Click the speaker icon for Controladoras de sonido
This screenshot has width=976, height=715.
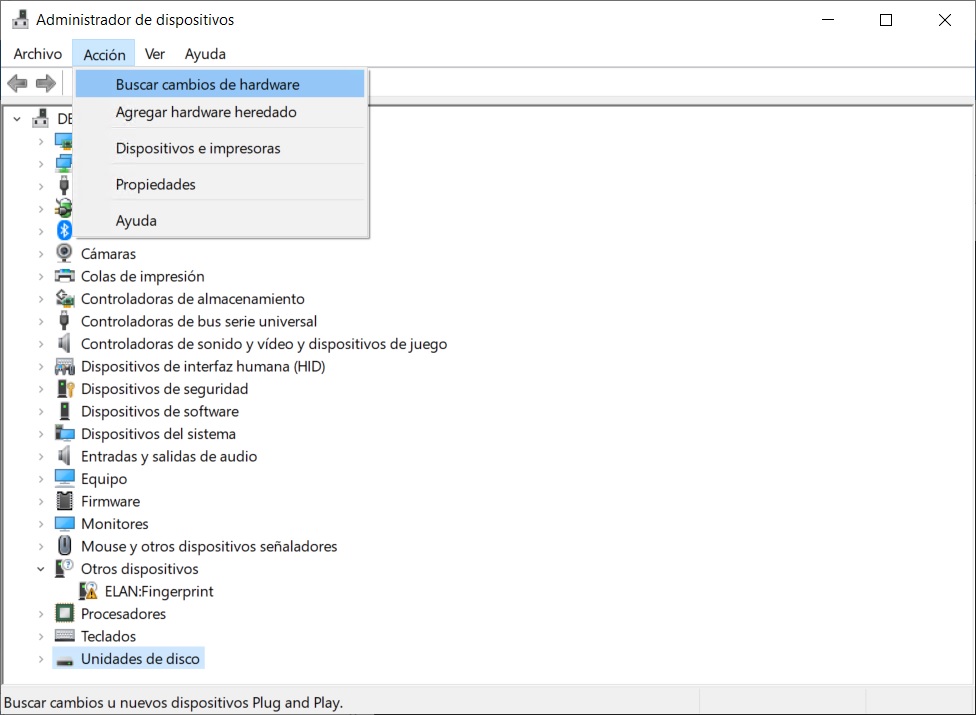(63, 343)
